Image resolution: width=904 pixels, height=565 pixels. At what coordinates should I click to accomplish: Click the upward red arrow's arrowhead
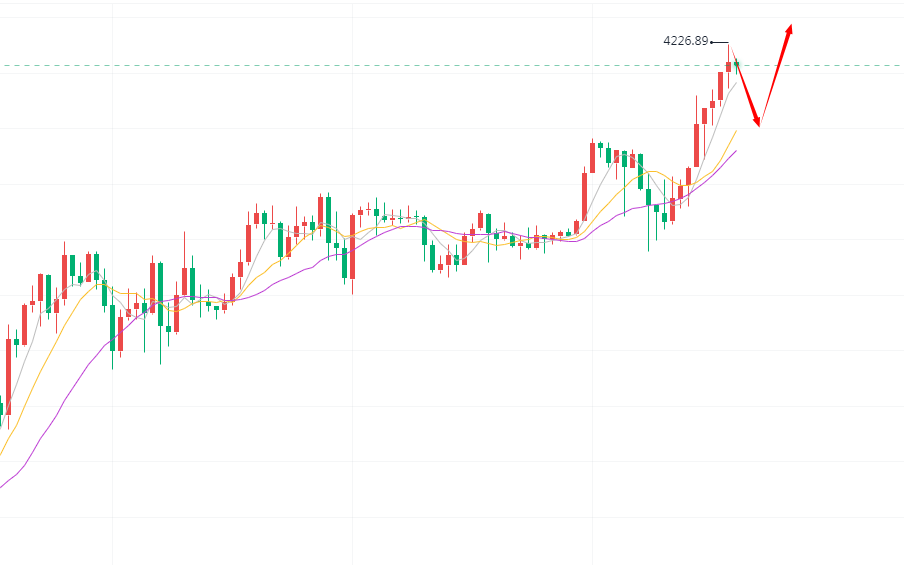[x=790, y=29]
